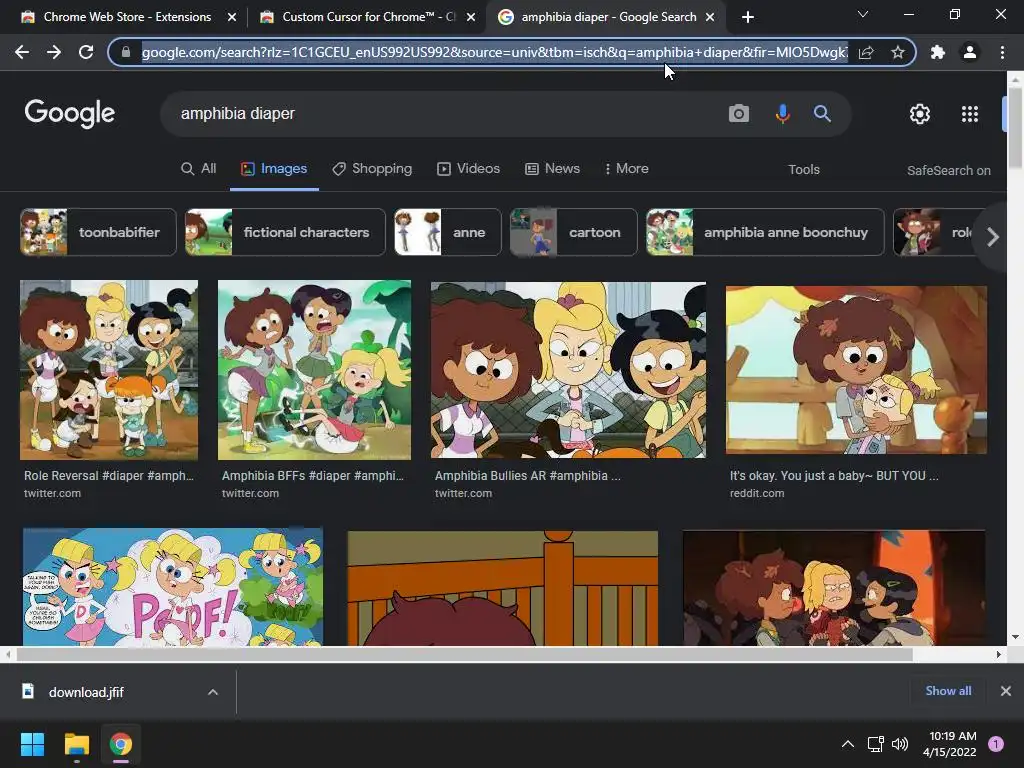Show more chips with right arrow
This screenshot has height=768, width=1024.
point(993,237)
